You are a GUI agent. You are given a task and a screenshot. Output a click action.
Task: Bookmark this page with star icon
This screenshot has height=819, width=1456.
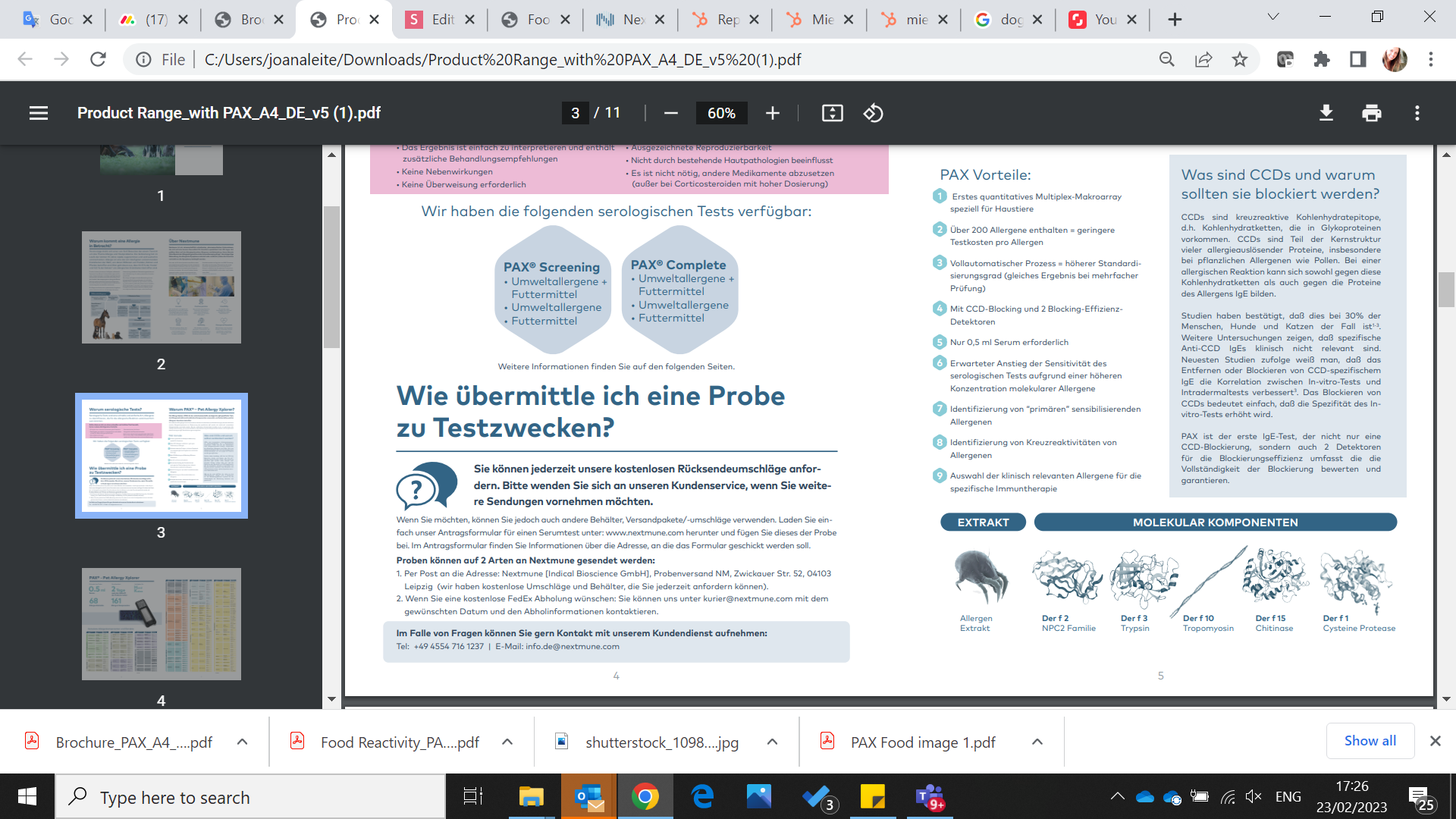pos(1239,59)
